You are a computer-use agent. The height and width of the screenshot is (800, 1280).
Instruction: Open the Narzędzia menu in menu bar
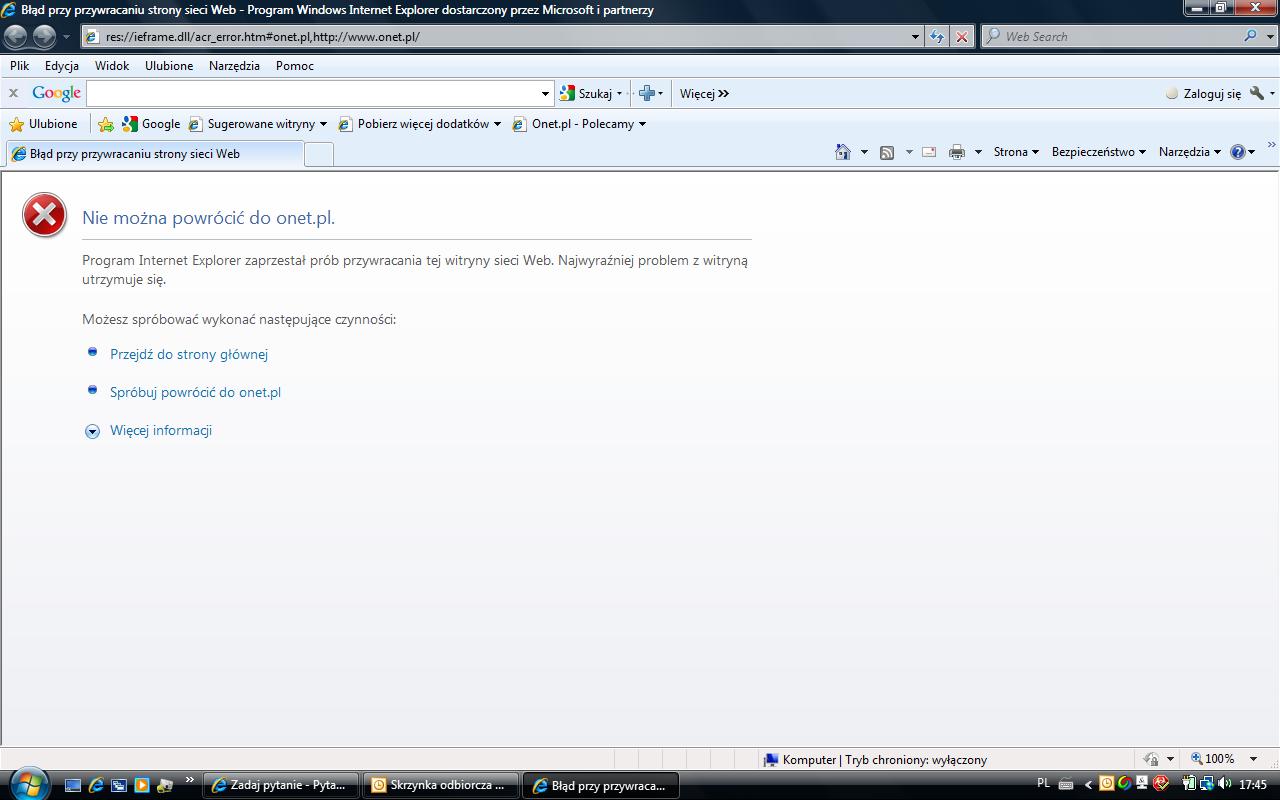pyautogui.click(x=234, y=66)
